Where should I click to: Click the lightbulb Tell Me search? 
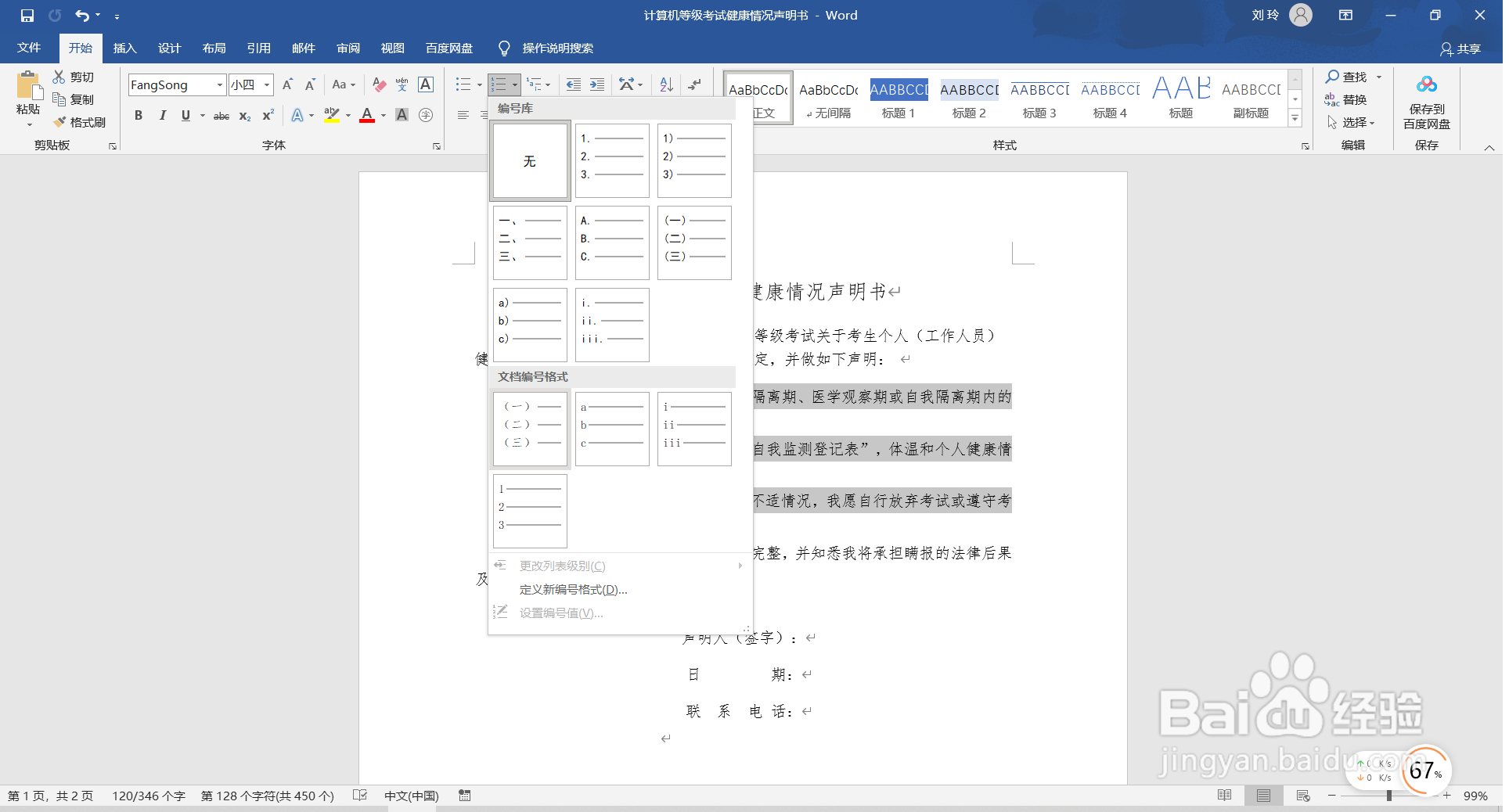click(x=505, y=49)
